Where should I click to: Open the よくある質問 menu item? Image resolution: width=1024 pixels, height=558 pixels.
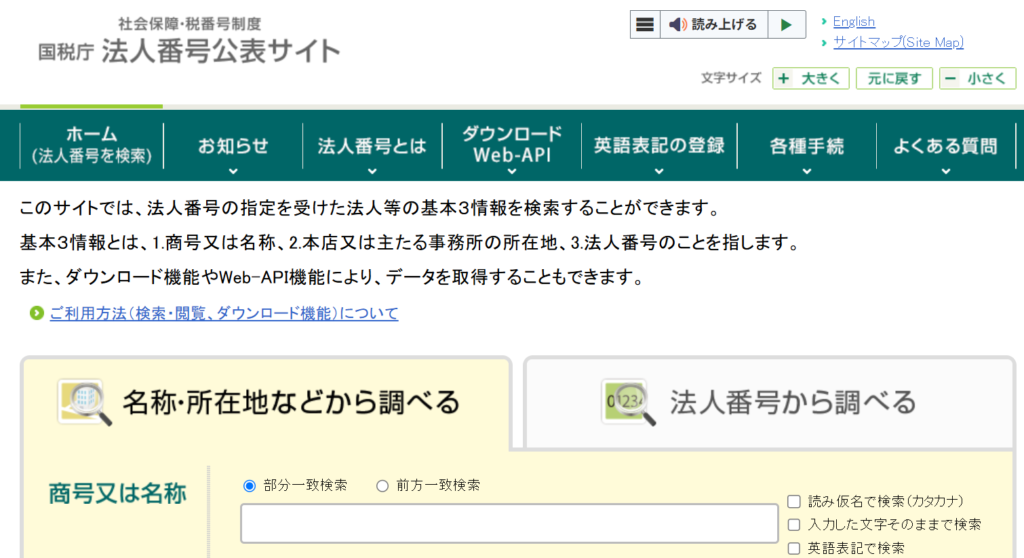point(946,146)
